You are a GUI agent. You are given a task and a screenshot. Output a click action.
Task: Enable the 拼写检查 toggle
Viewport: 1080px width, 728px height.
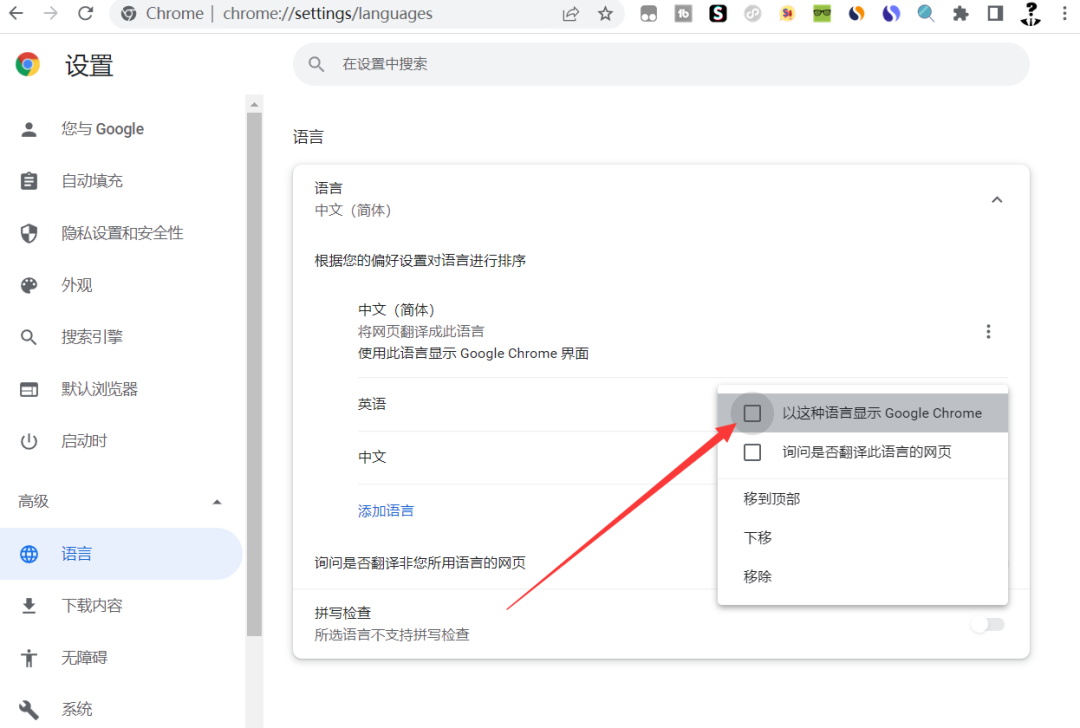988,624
